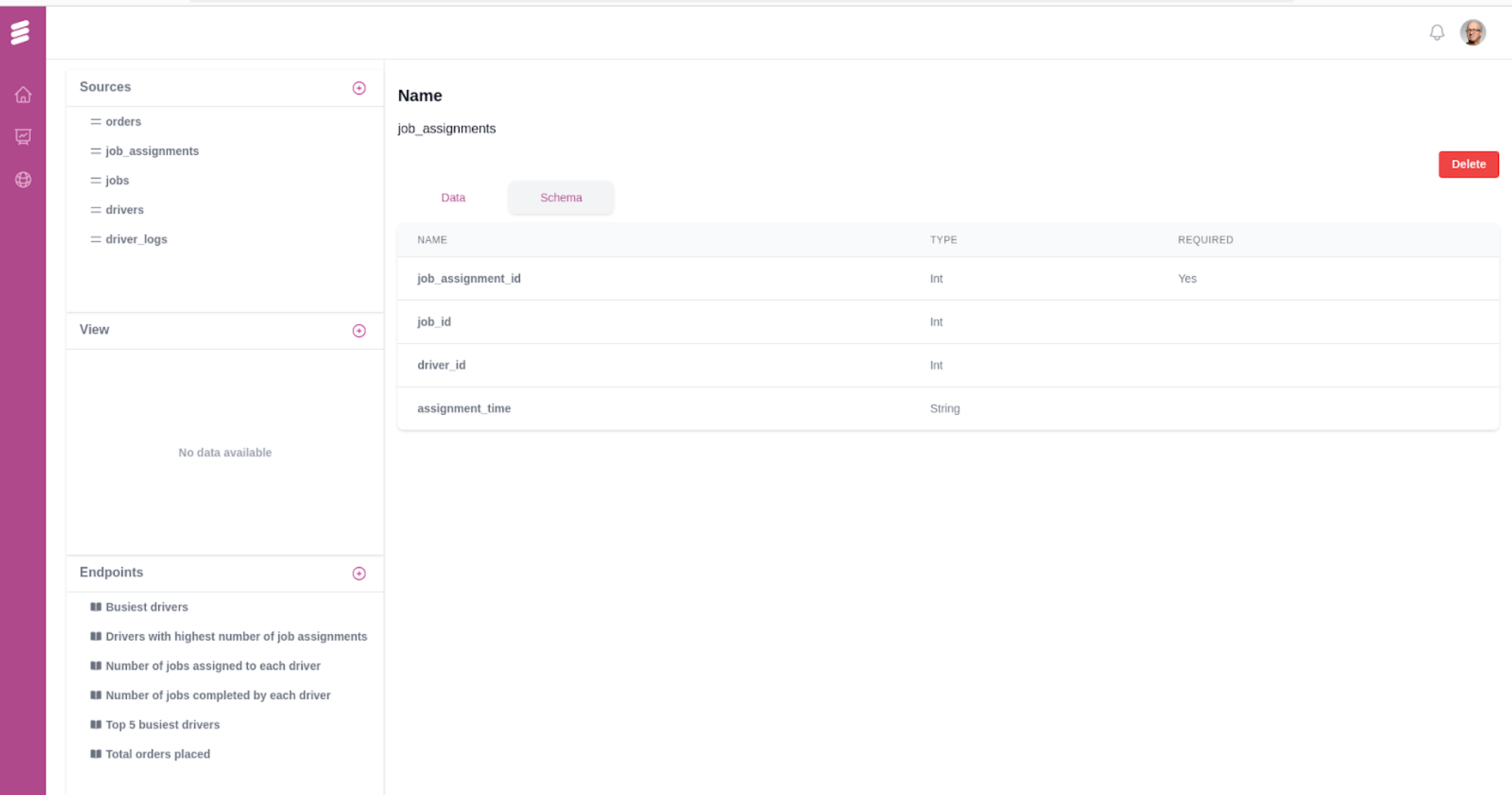Click the book icon beside Busiest drivers
Viewport: 1512px width, 795px height.
(96, 607)
